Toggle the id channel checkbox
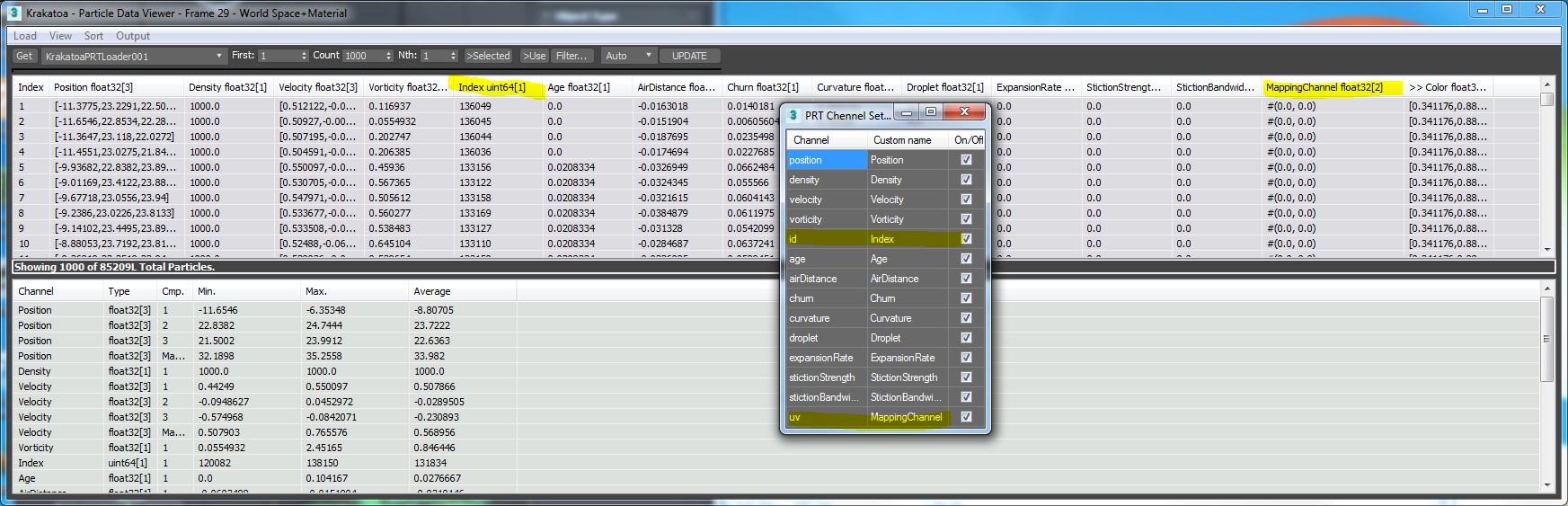The image size is (1568, 506). click(x=966, y=239)
